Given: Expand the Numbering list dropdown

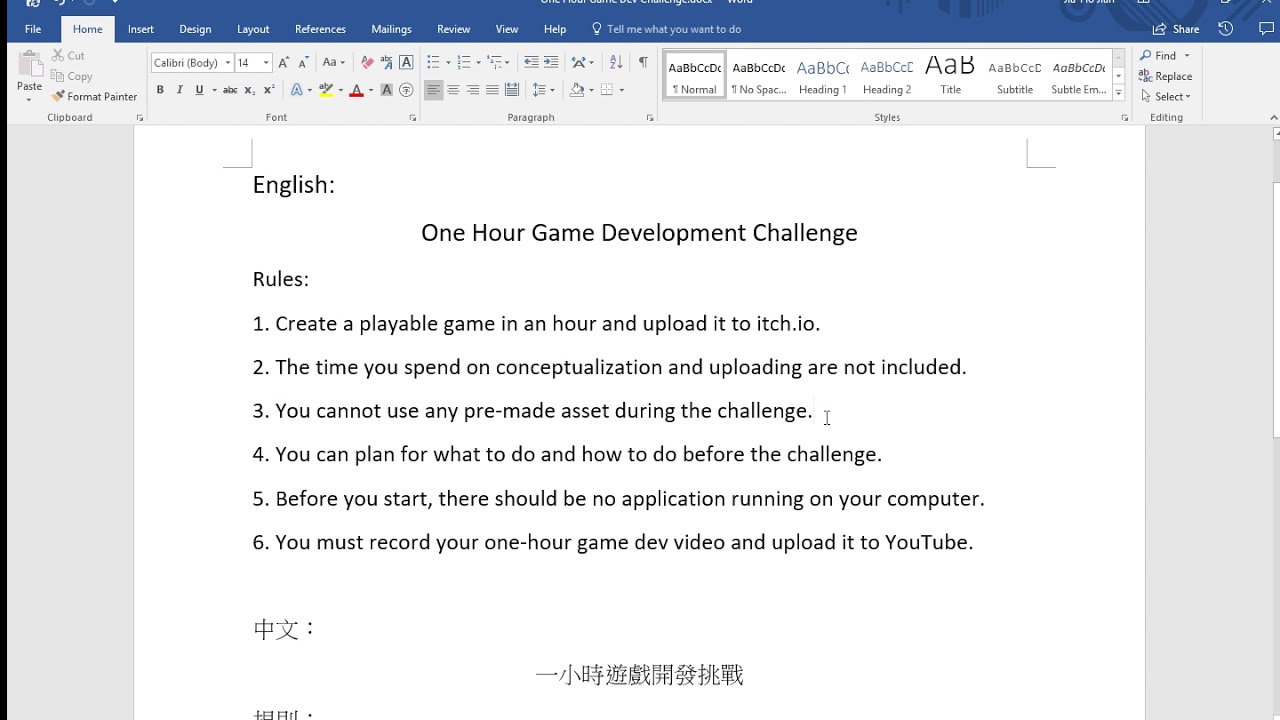Looking at the screenshot, I should 478,62.
